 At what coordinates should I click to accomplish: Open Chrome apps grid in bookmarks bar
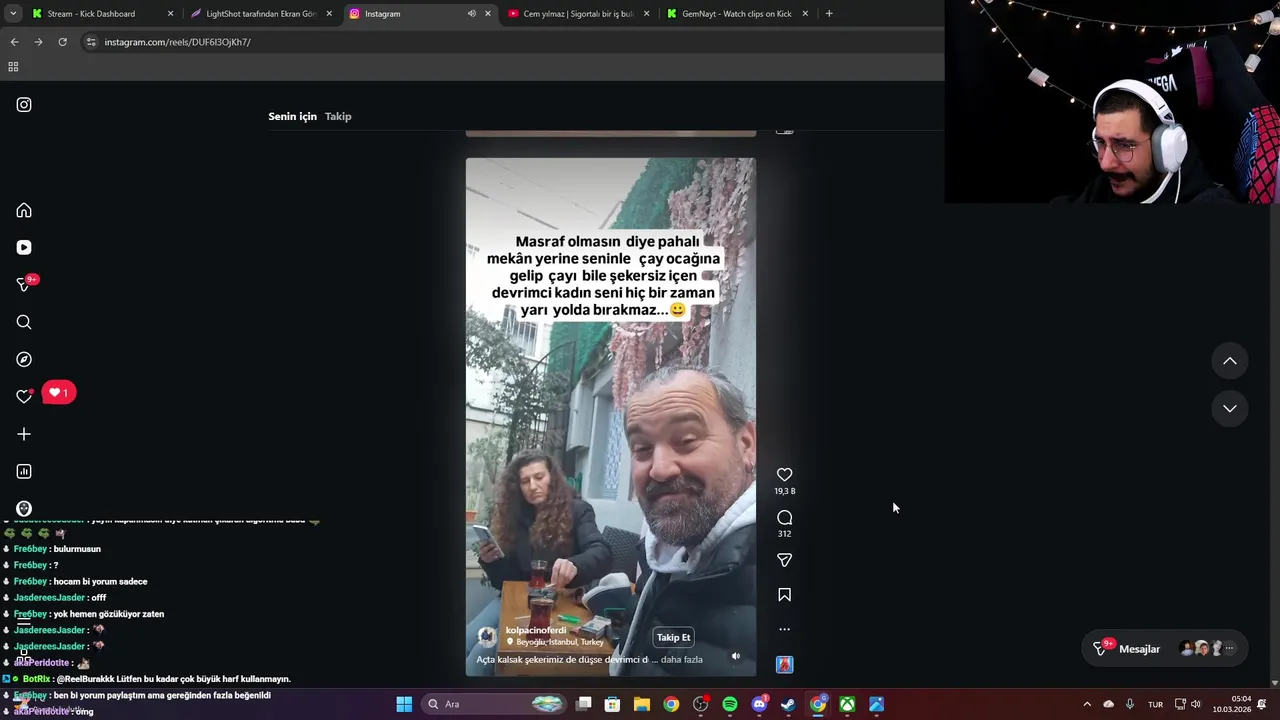13,67
